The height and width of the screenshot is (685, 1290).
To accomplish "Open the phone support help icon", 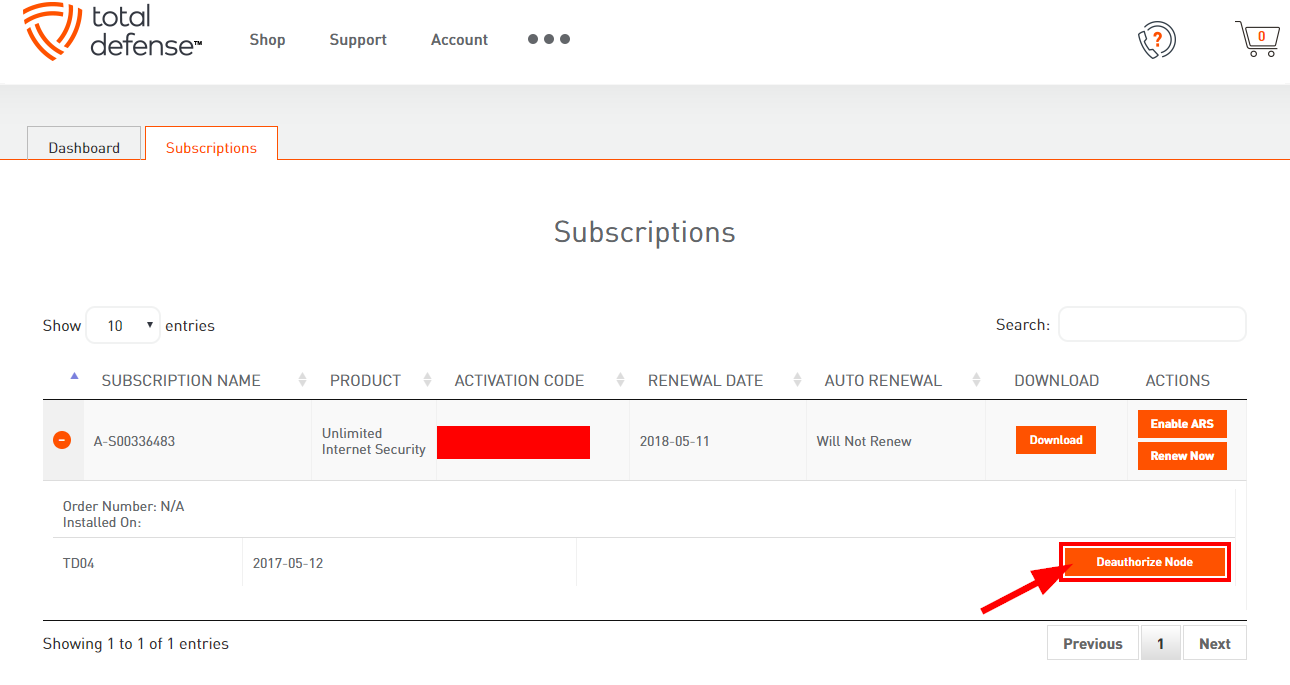I will pos(1157,40).
